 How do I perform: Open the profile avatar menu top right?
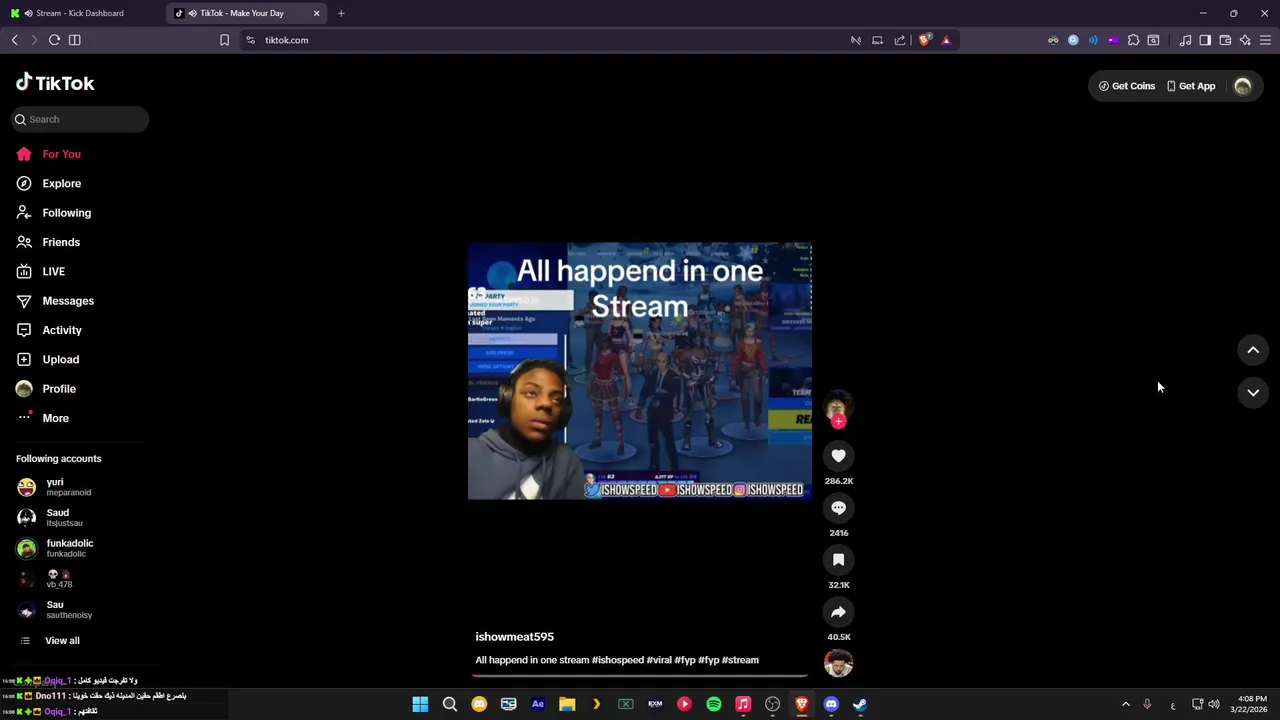(1243, 86)
